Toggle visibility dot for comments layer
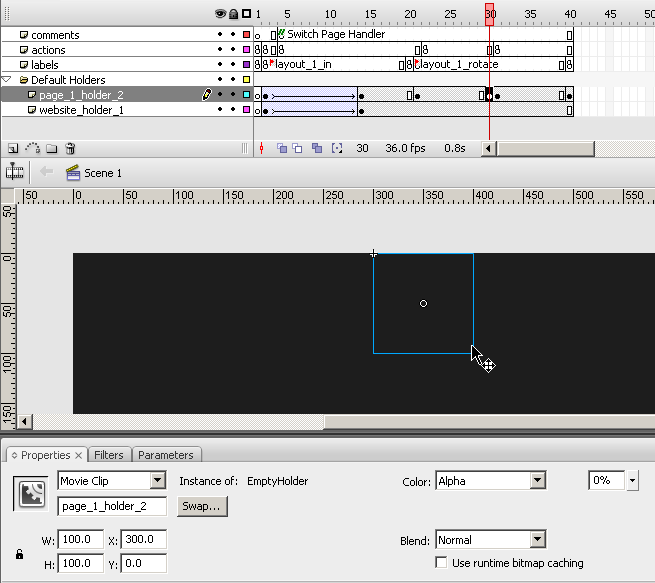This screenshot has width=655, height=583. (220, 35)
